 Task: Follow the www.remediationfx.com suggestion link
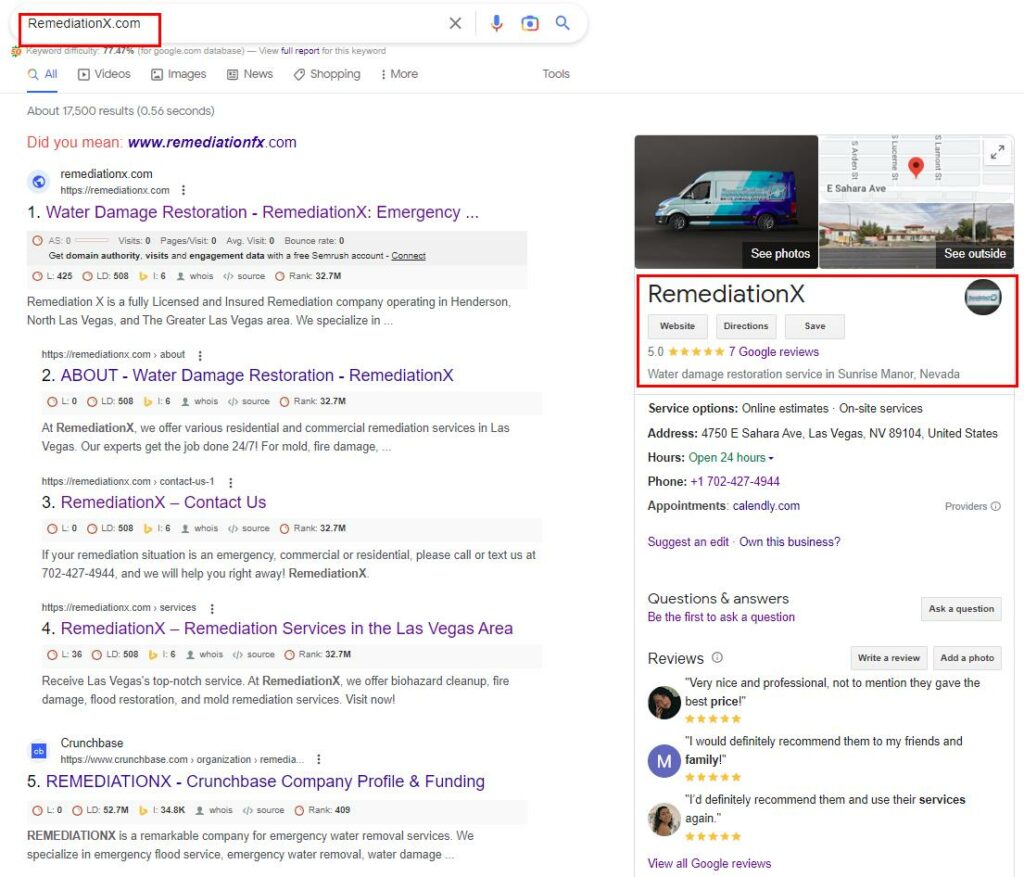[212, 142]
